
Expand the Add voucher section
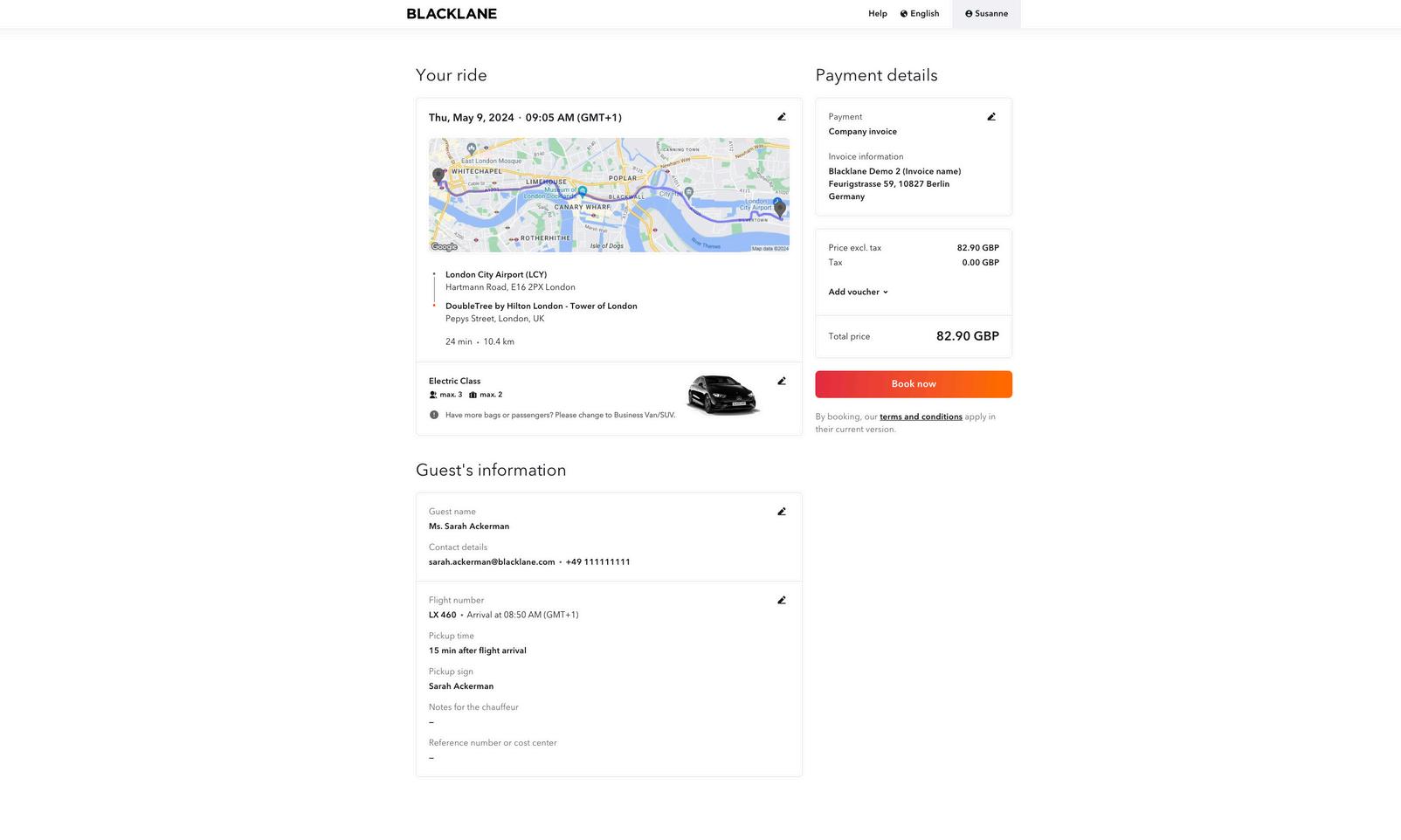tap(858, 293)
